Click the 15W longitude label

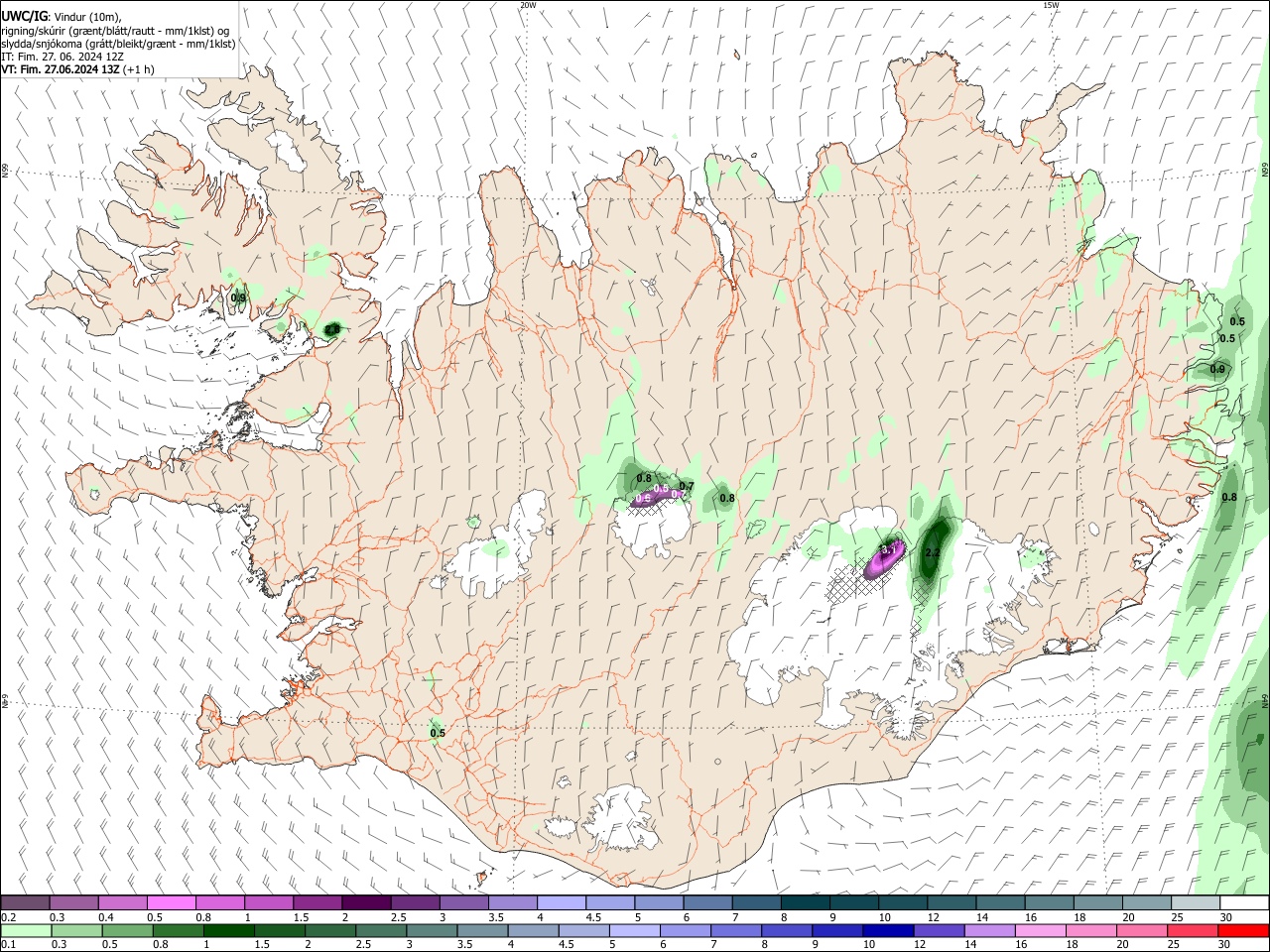point(1051,5)
